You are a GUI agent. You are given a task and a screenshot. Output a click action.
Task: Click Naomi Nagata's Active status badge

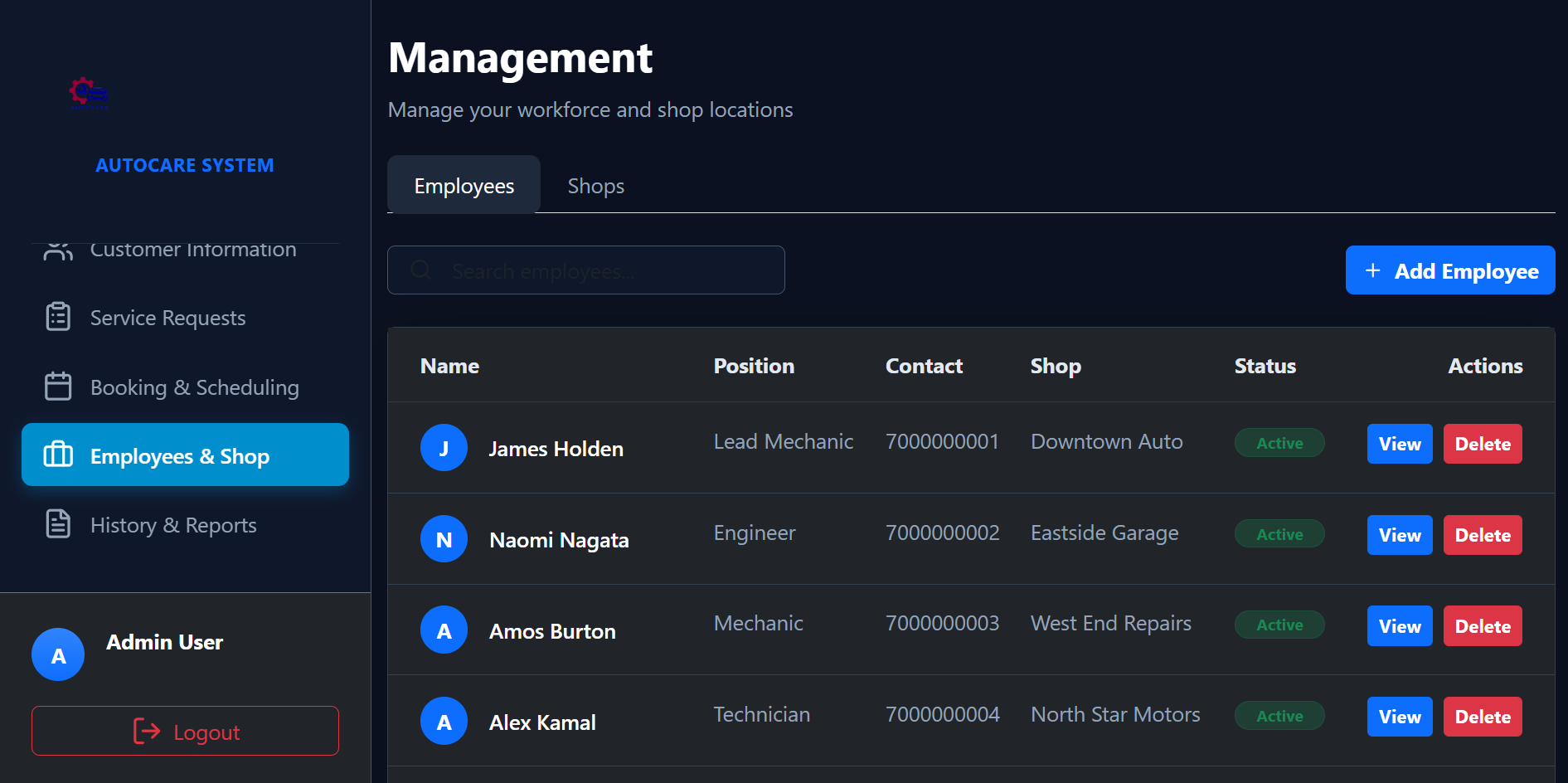(1279, 534)
